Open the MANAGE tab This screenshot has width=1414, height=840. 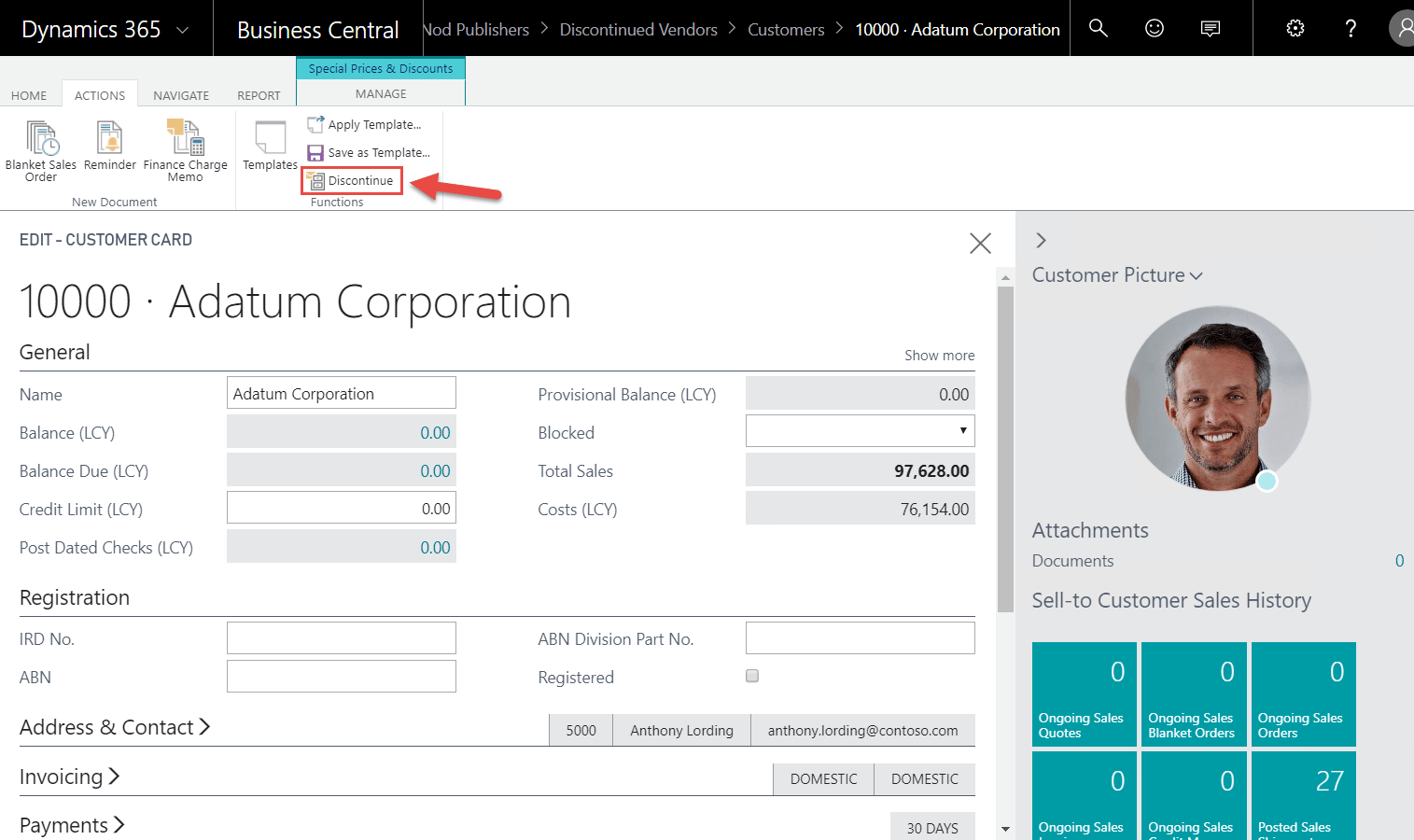click(381, 93)
